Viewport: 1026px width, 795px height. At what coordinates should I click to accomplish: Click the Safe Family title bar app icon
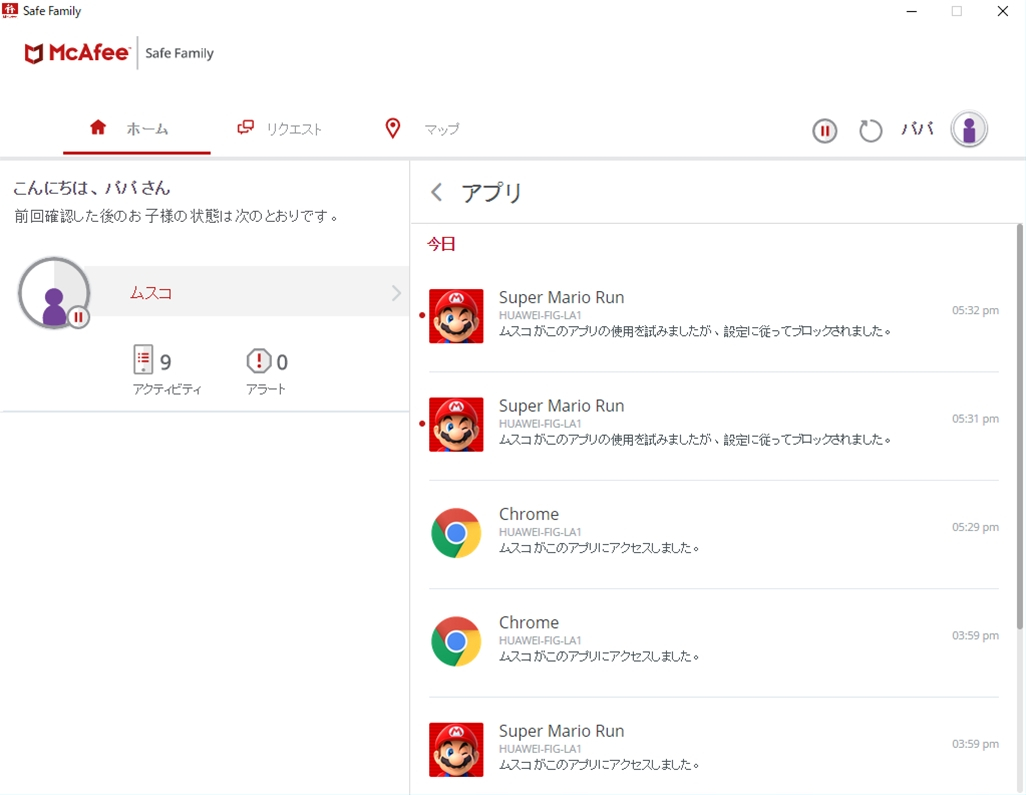point(10,10)
